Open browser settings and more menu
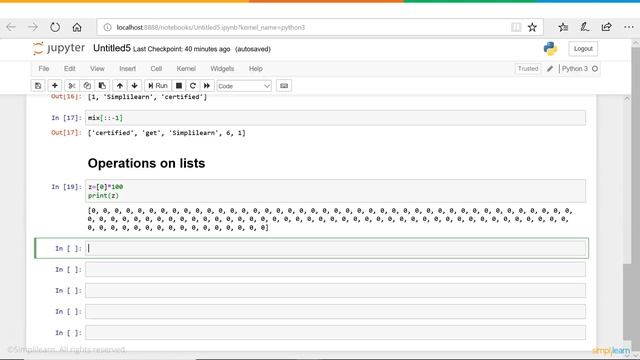 [629, 27]
